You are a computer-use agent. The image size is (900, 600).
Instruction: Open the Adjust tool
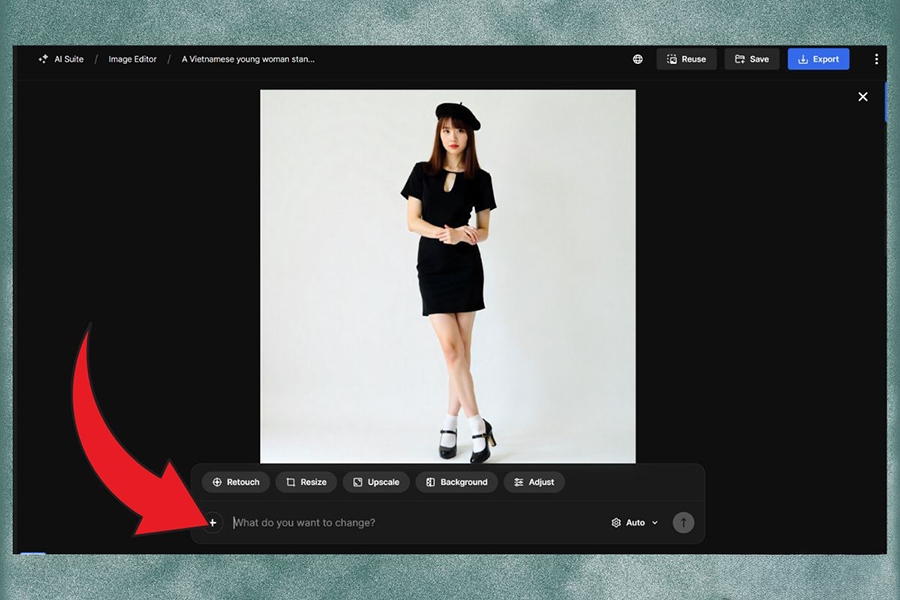534,482
